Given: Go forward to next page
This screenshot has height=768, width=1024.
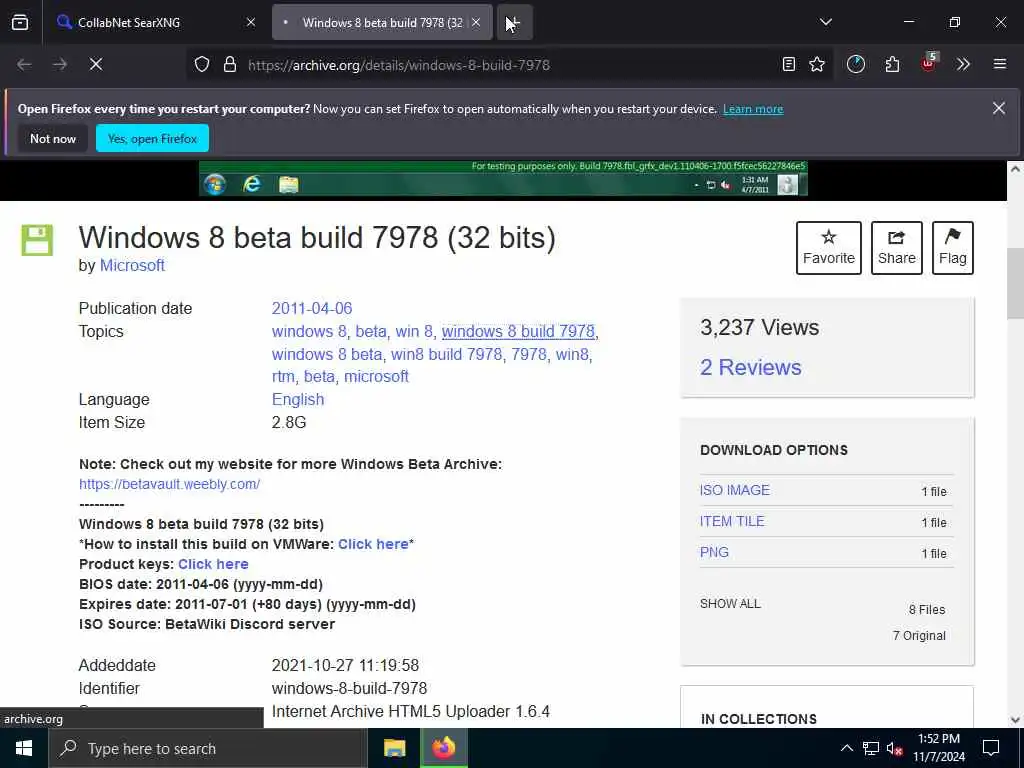Looking at the screenshot, I should click(60, 64).
